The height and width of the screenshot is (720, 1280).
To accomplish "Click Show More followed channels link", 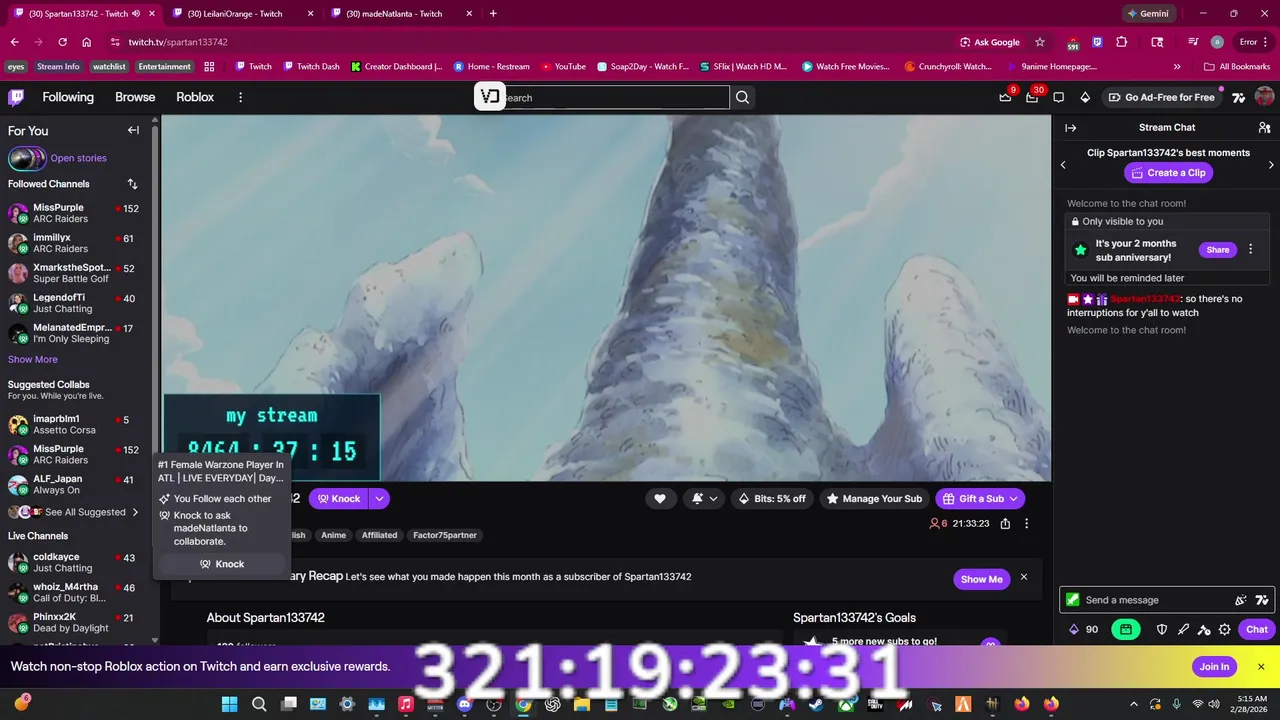I will click(x=33, y=359).
